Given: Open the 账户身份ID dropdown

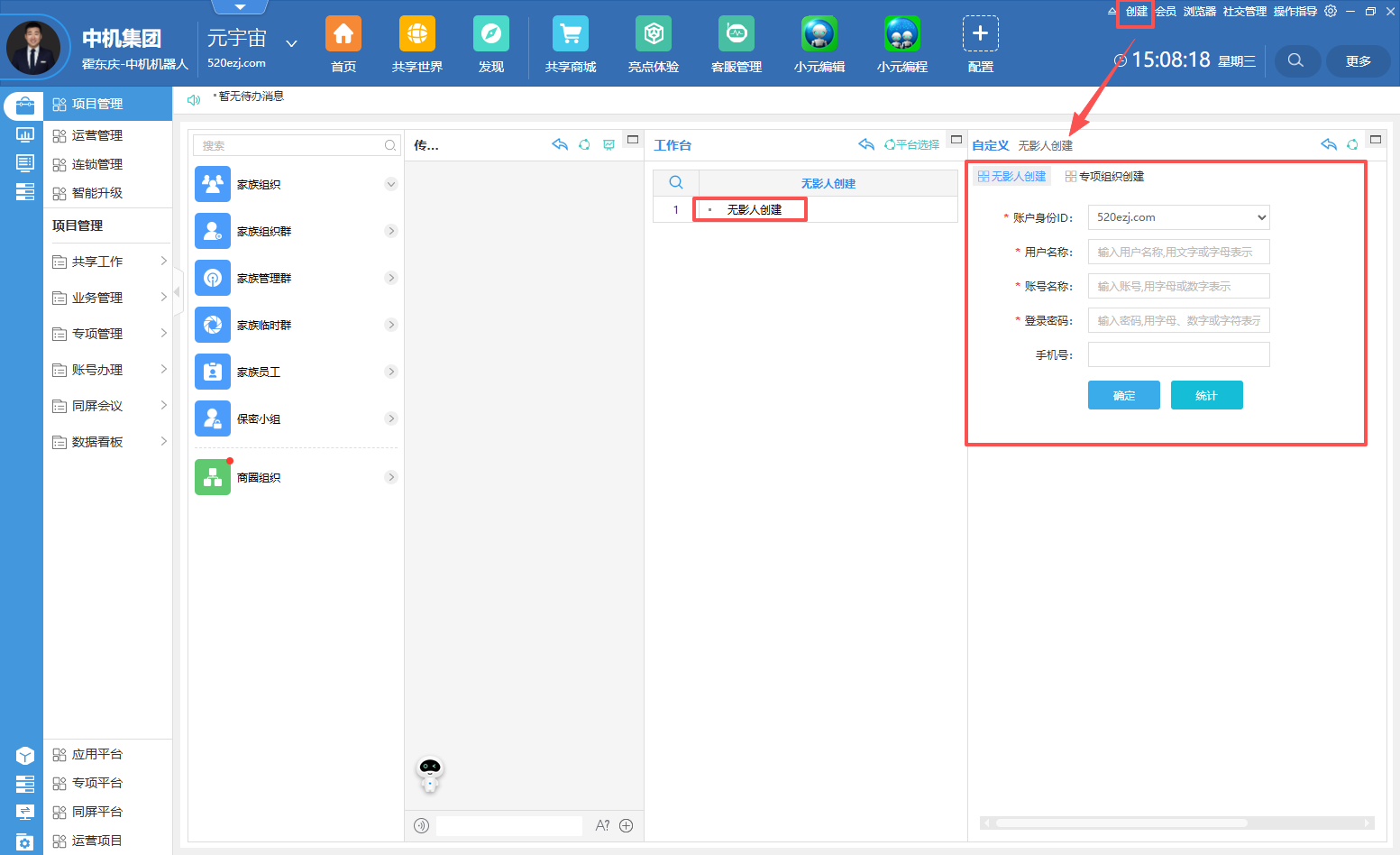Looking at the screenshot, I should 1178,217.
